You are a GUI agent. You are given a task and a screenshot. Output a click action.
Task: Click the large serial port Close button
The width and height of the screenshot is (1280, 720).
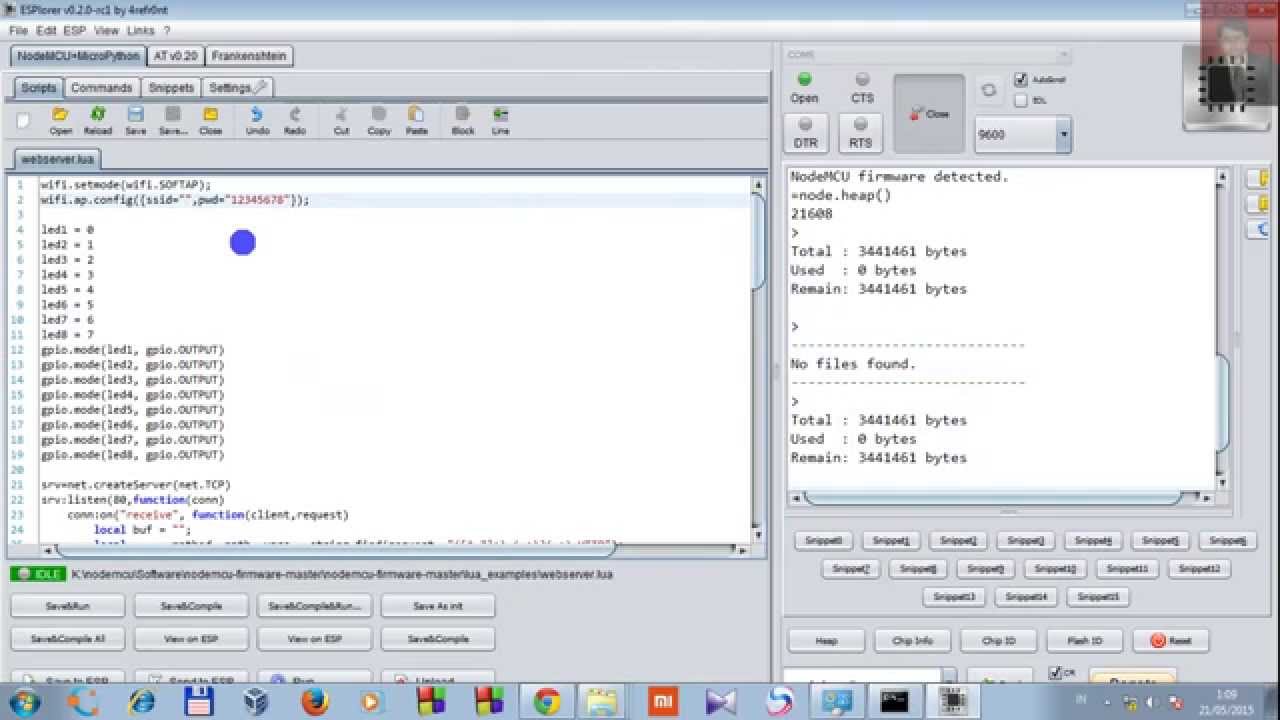(x=929, y=113)
